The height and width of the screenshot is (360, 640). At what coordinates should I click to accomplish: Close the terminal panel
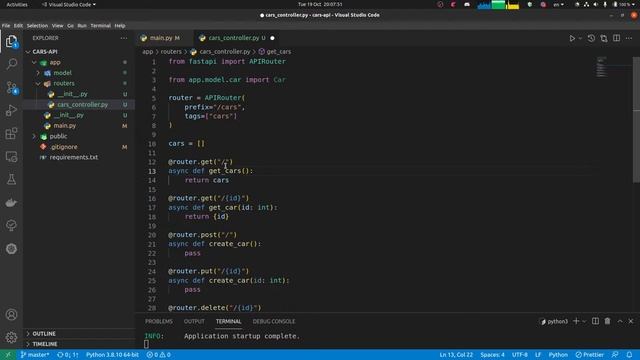click(x=631, y=321)
